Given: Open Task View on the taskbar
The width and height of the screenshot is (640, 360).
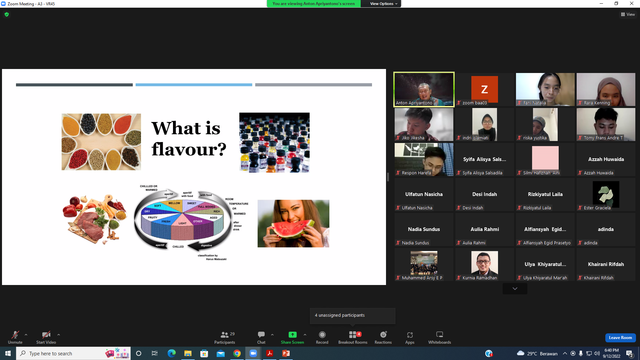Looking at the screenshot, I should pos(155,353).
